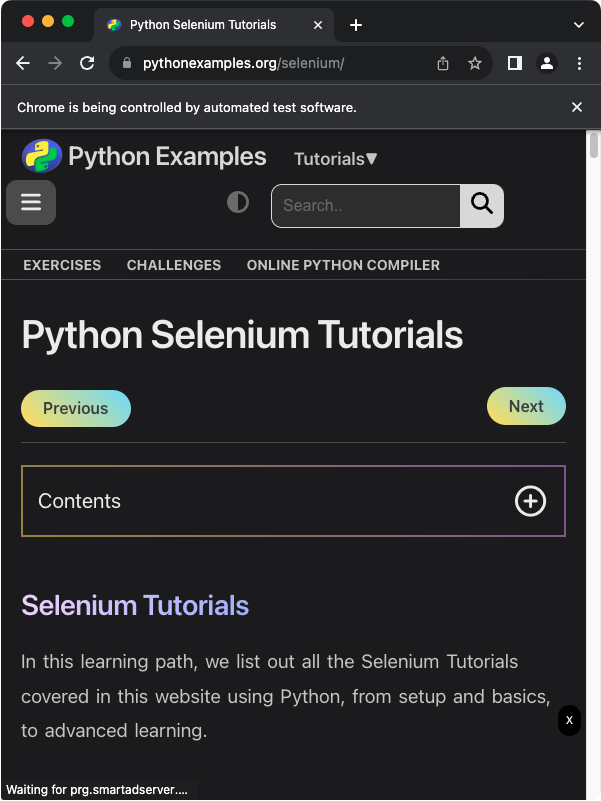Click the browser forward arrow
The image size is (601, 801).
click(55, 63)
